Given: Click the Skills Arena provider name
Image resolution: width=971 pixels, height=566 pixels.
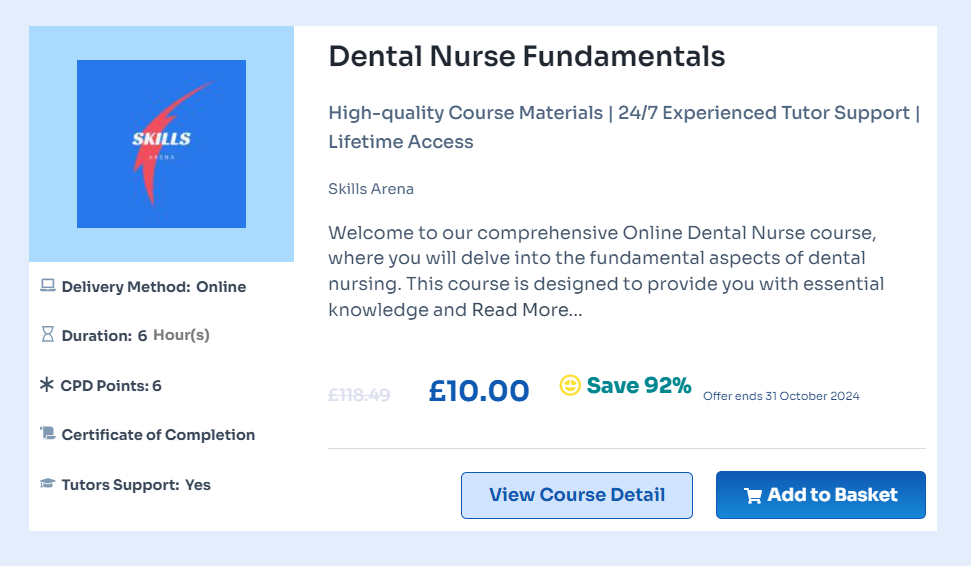Looking at the screenshot, I should (x=370, y=189).
